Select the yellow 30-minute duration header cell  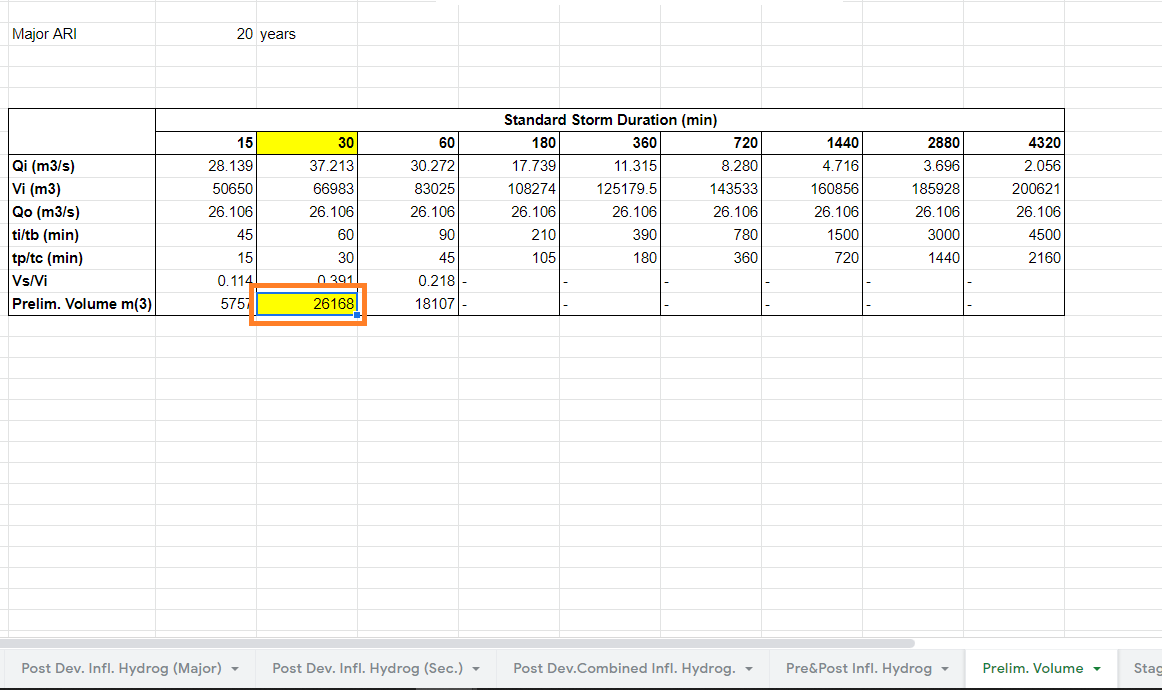coord(308,143)
